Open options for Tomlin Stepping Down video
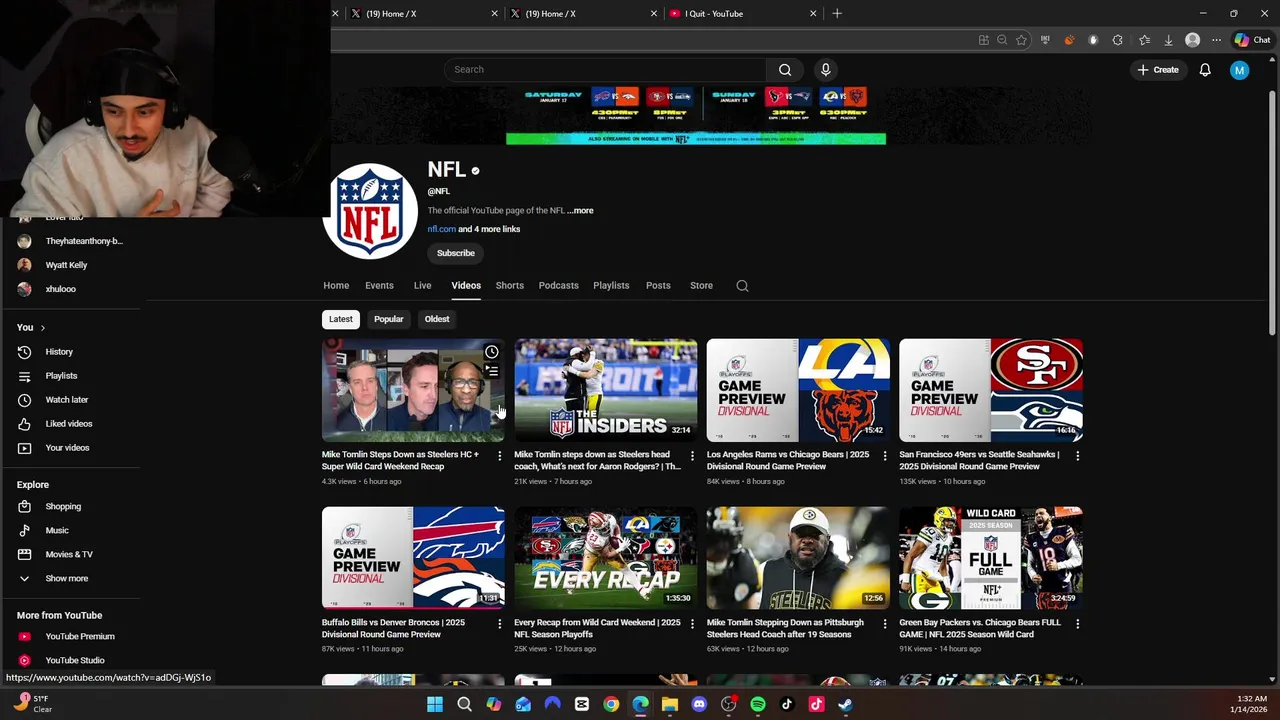 pyautogui.click(x=884, y=624)
